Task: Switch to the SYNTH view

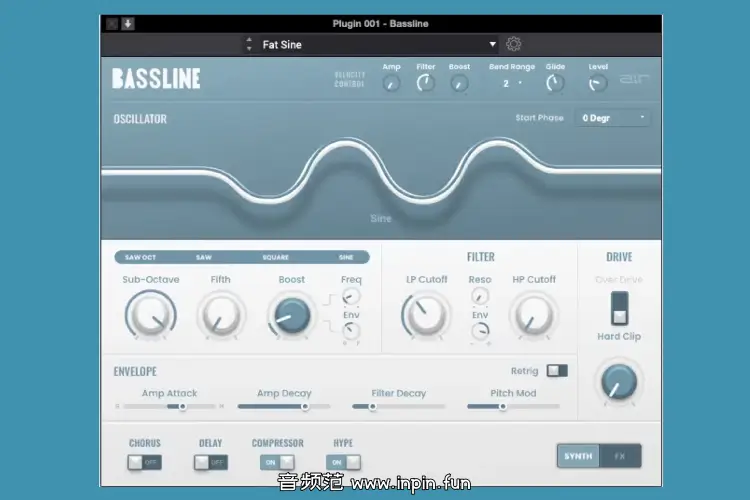Action: pyautogui.click(x=578, y=456)
